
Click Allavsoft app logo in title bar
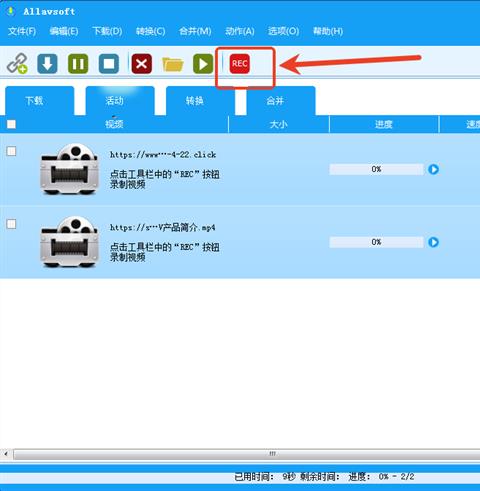pos(11,11)
